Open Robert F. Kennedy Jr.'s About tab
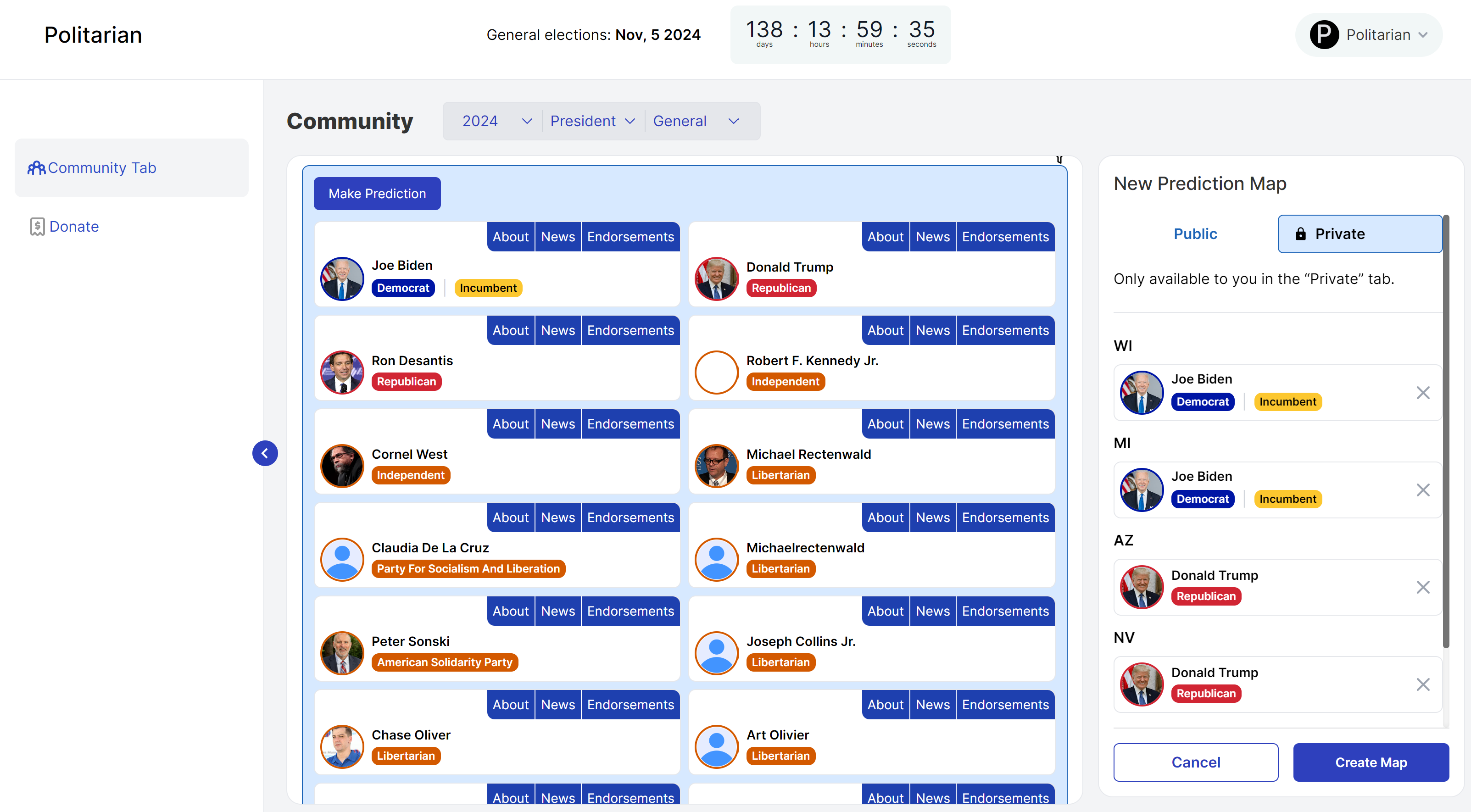1471x812 pixels. (x=885, y=331)
